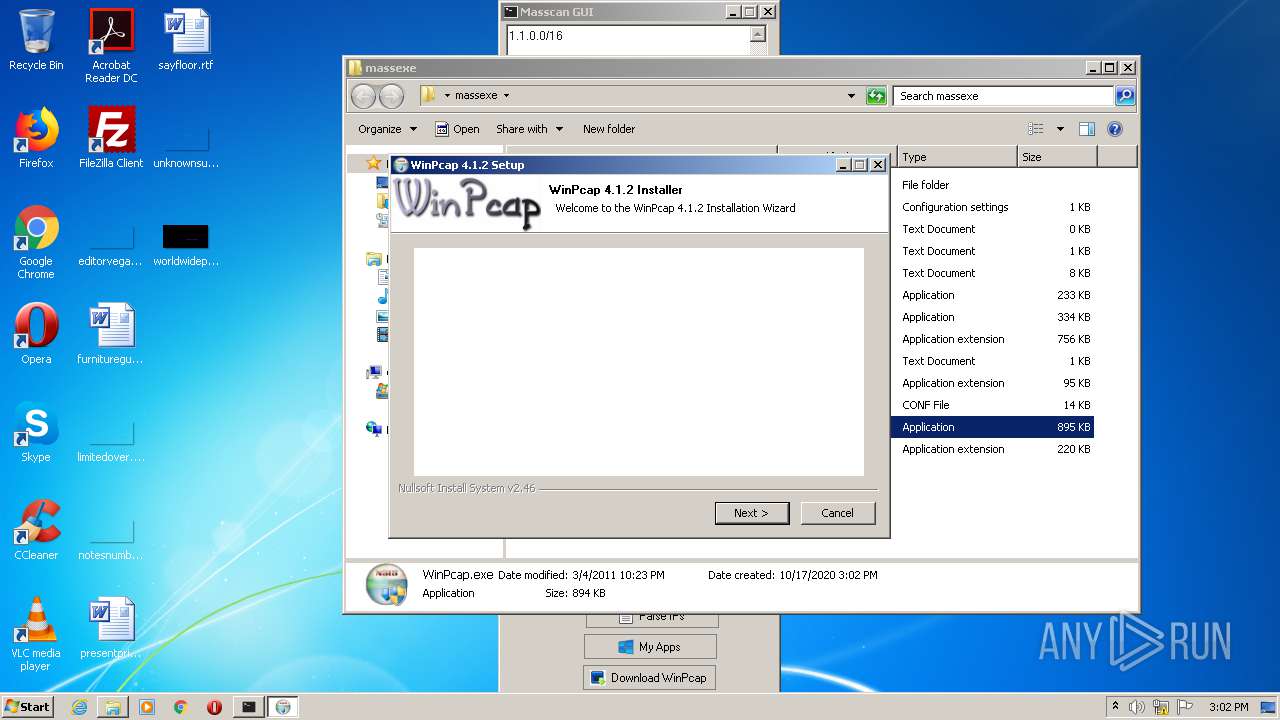Screen dimensions: 1280x720
Task: Select the Configuration settings 1 KB row
Action: pos(993,207)
